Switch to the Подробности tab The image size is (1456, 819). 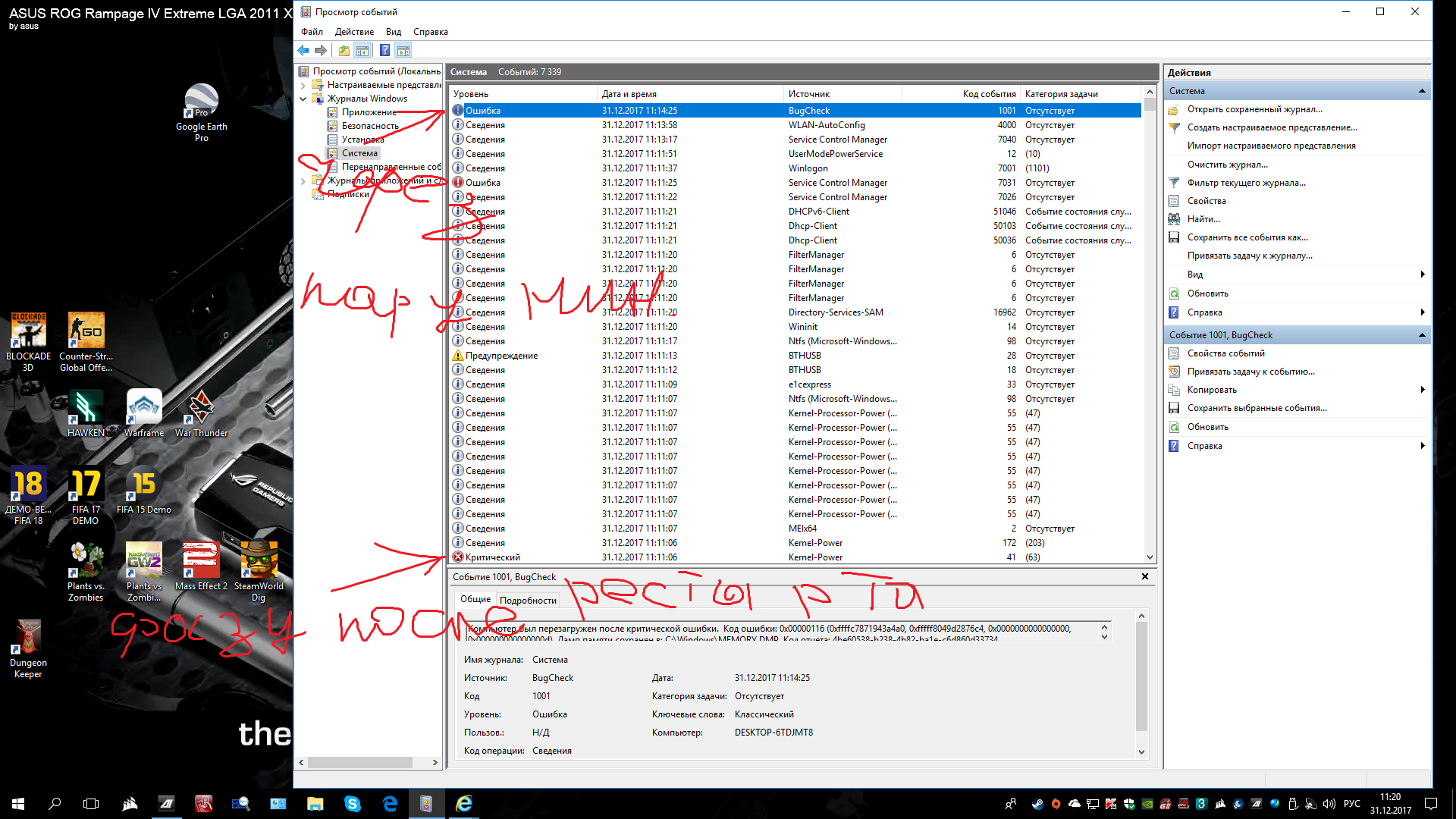[x=528, y=600]
